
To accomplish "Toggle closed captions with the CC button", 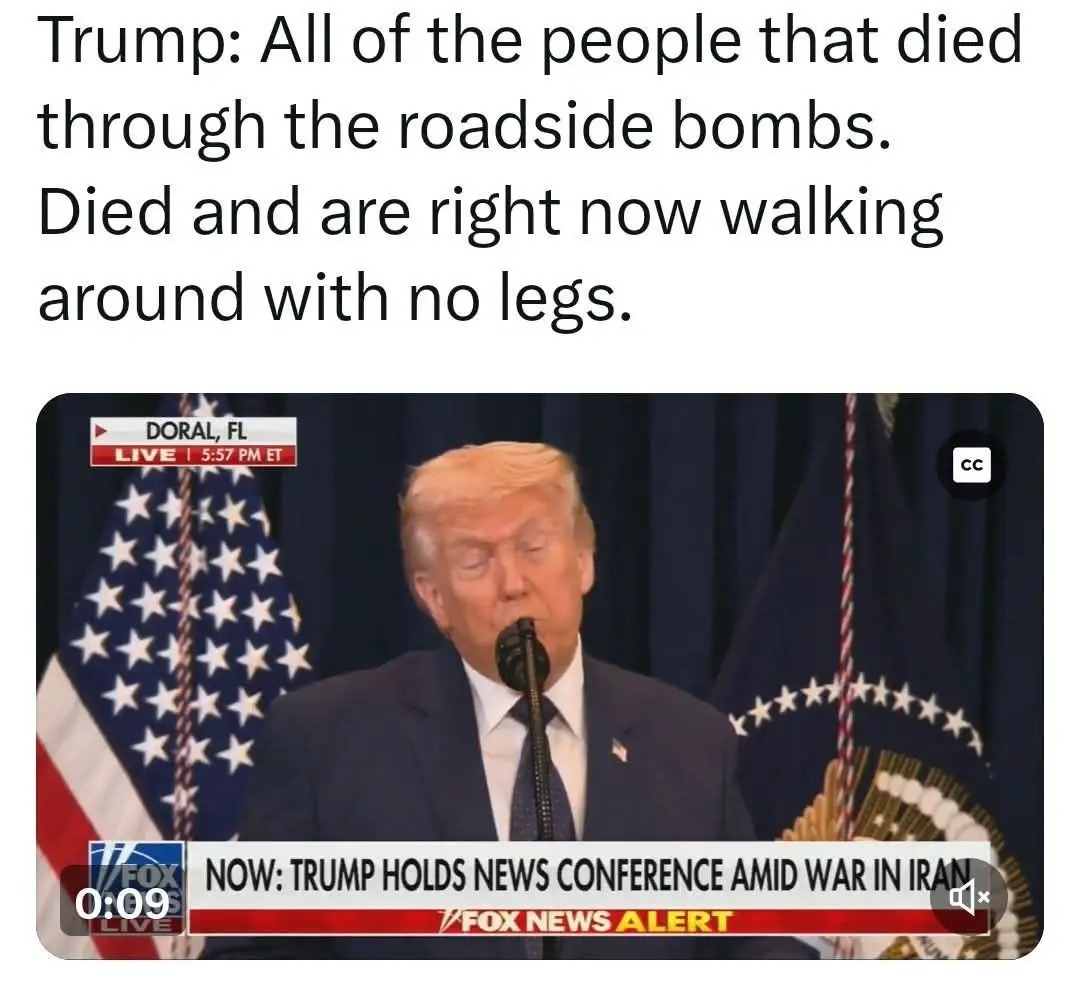I will coord(972,465).
